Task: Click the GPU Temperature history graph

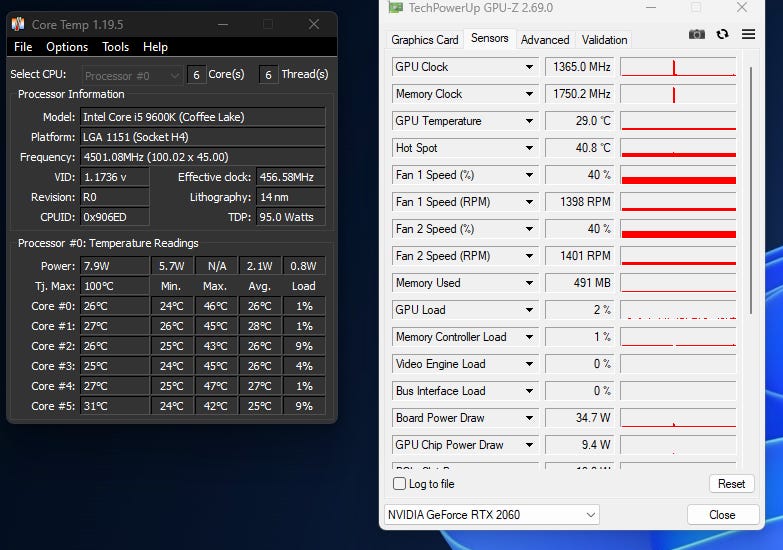Action: 678,121
